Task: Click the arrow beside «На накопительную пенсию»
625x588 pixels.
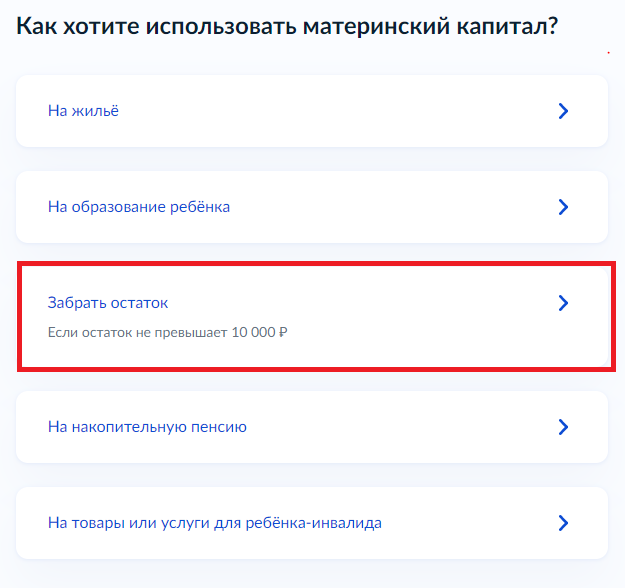Action: tap(563, 427)
